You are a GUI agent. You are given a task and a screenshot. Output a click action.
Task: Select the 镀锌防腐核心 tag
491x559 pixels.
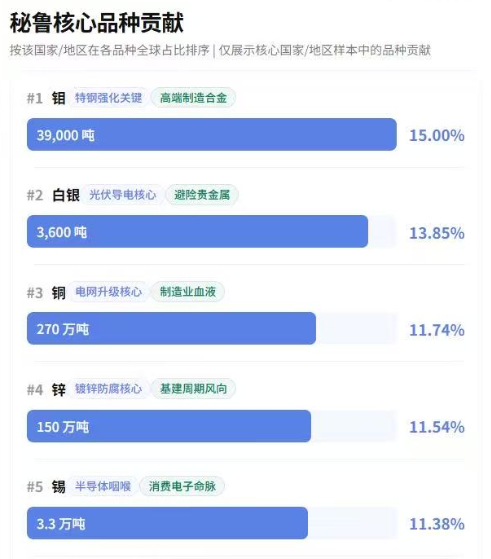pyautogui.click(x=108, y=389)
